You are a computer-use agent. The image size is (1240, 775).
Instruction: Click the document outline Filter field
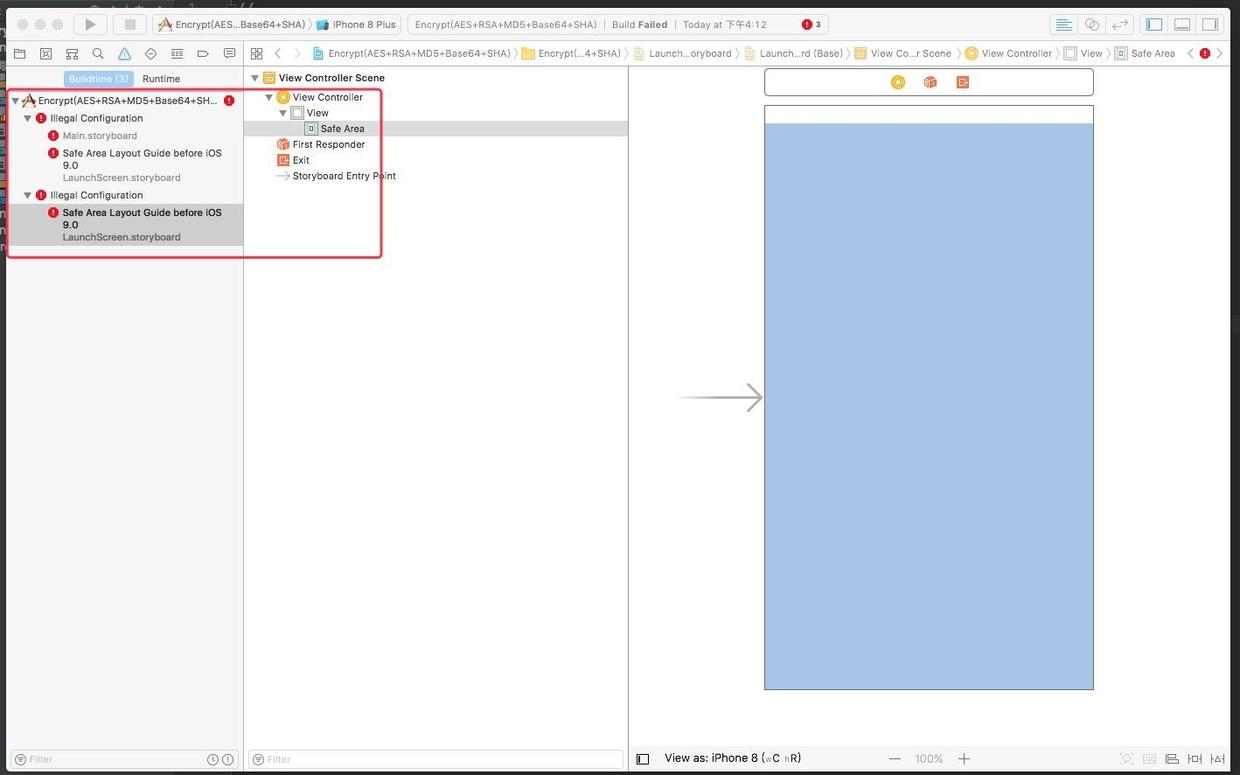[x=436, y=759]
